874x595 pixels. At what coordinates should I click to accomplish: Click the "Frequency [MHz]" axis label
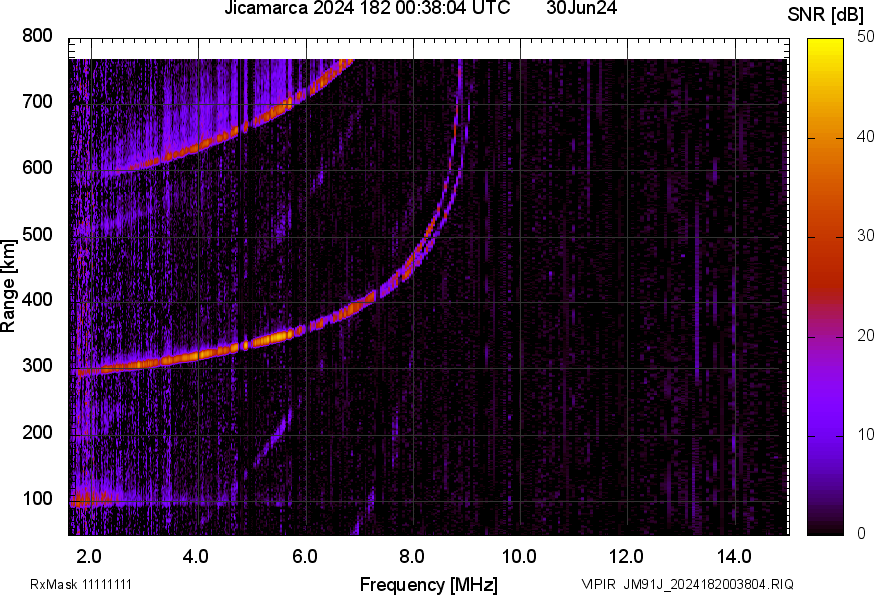tap(429, 585)
